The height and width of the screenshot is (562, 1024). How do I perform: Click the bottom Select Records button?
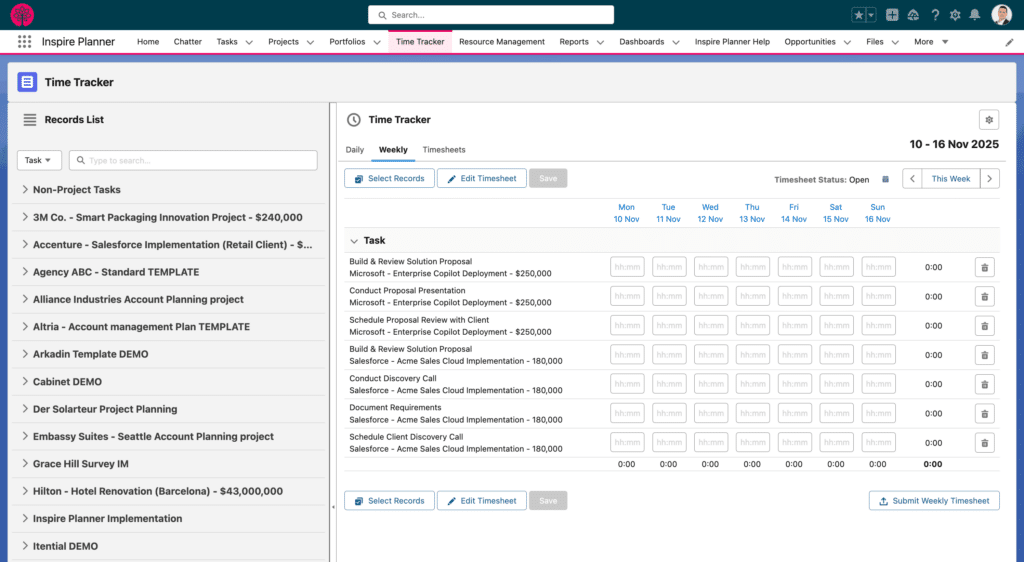point(389,501)
